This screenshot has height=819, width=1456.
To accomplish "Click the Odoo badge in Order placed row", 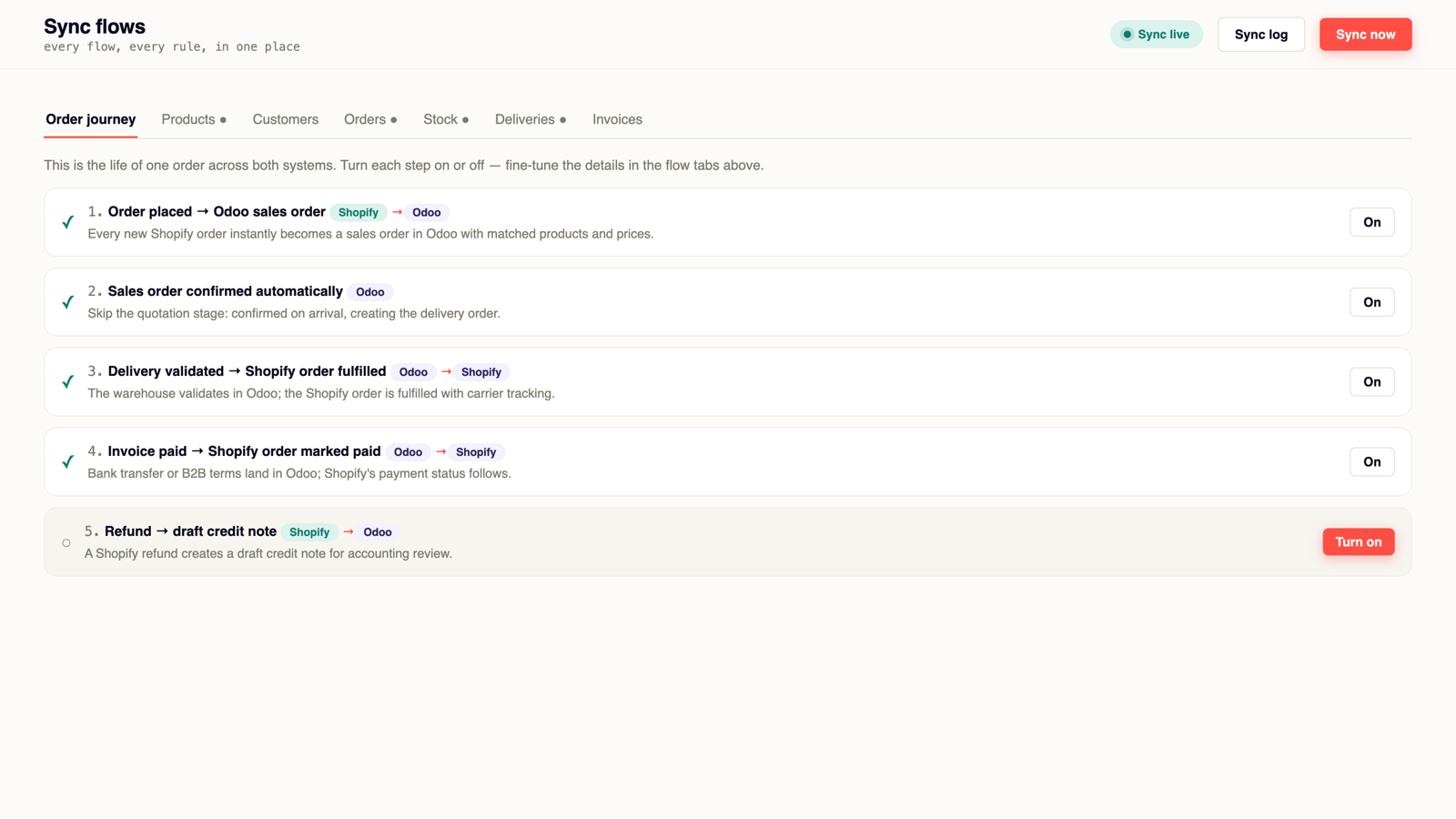I will 426,212.
